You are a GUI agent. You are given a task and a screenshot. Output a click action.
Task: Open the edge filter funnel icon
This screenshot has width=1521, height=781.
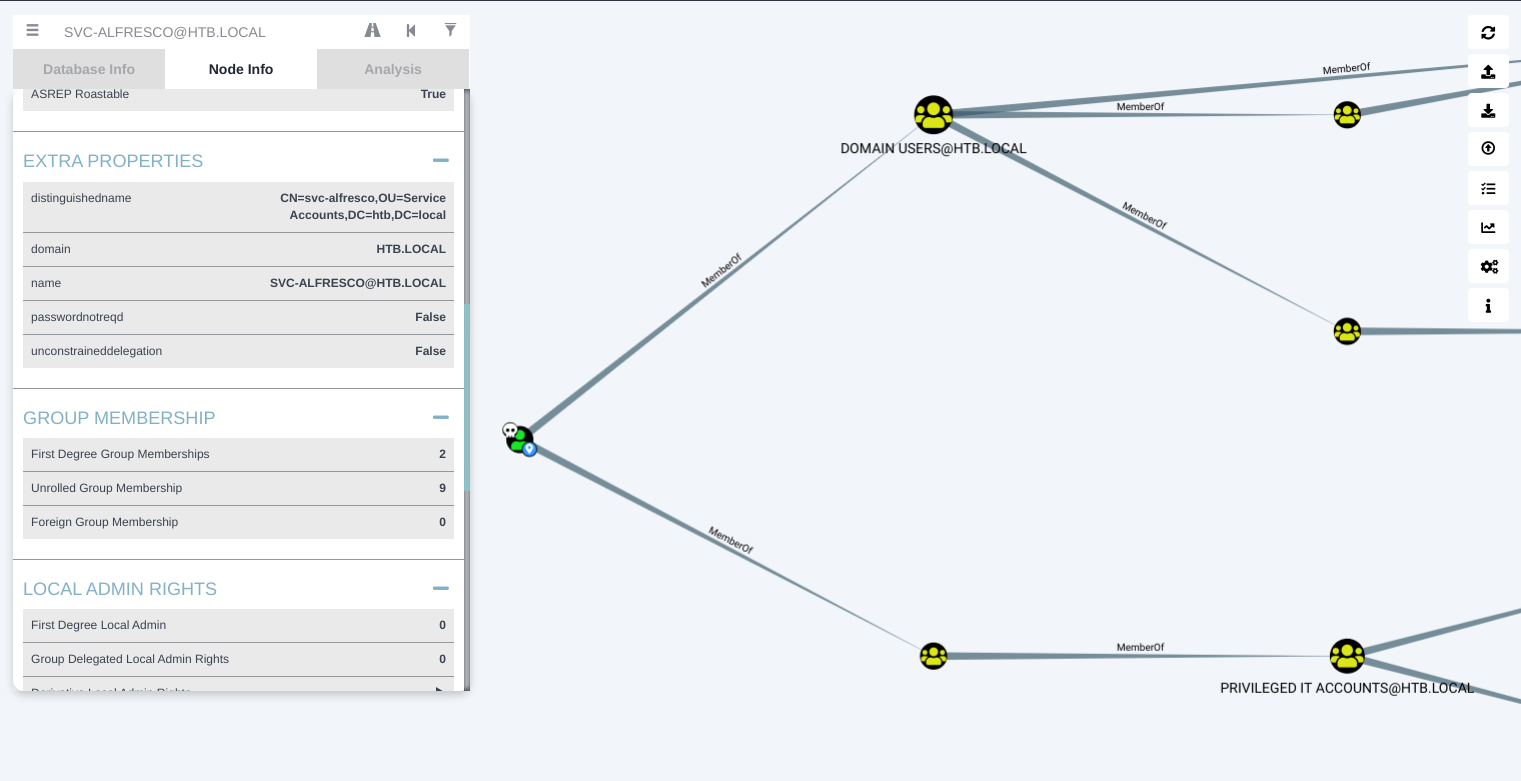click(x=450, y=31)
